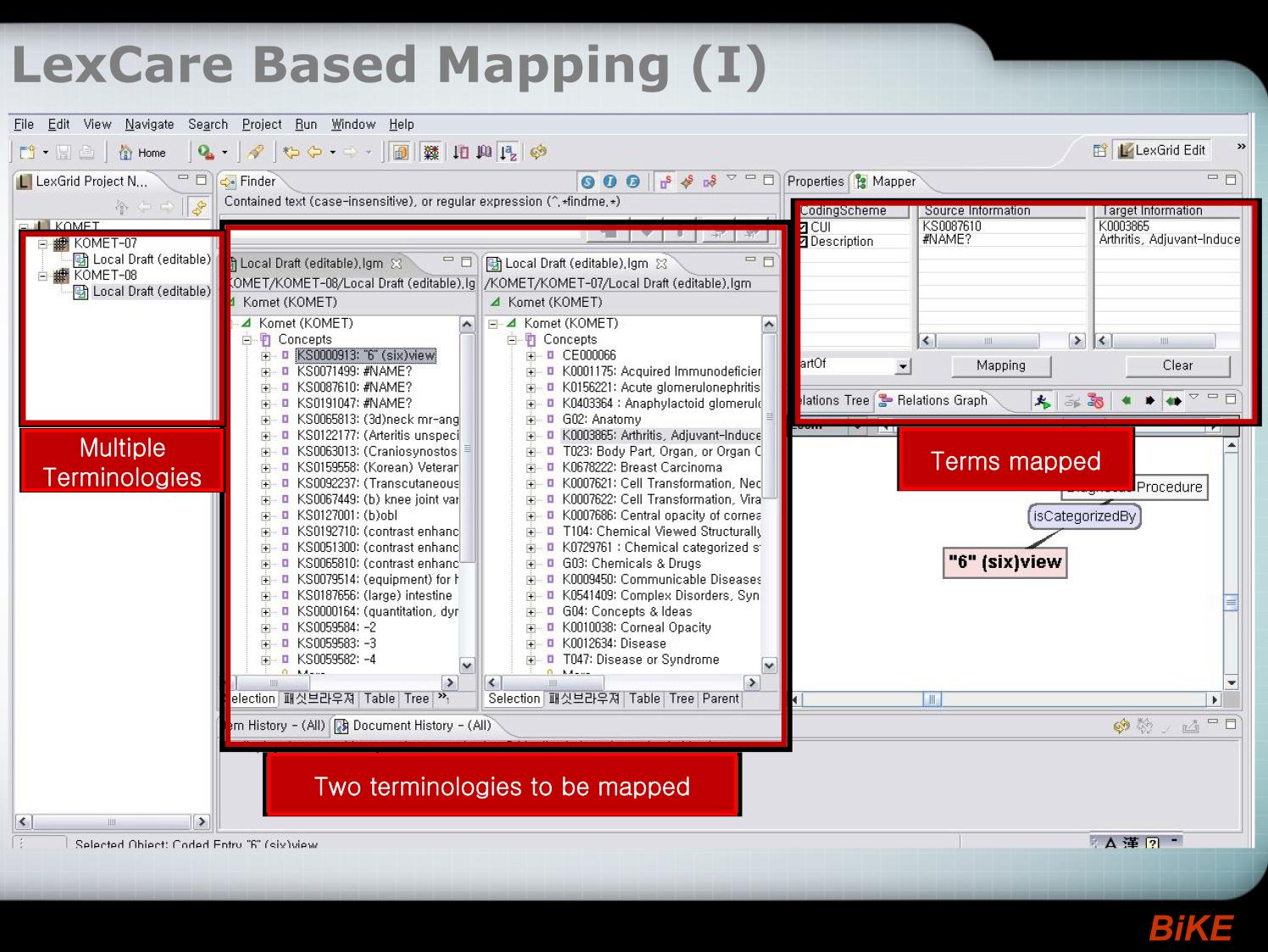The height and width of the screenshot is (952, 1268).
Task: Click the red-circle cancel relations graph icon
Action: [x=1096, y=401]
